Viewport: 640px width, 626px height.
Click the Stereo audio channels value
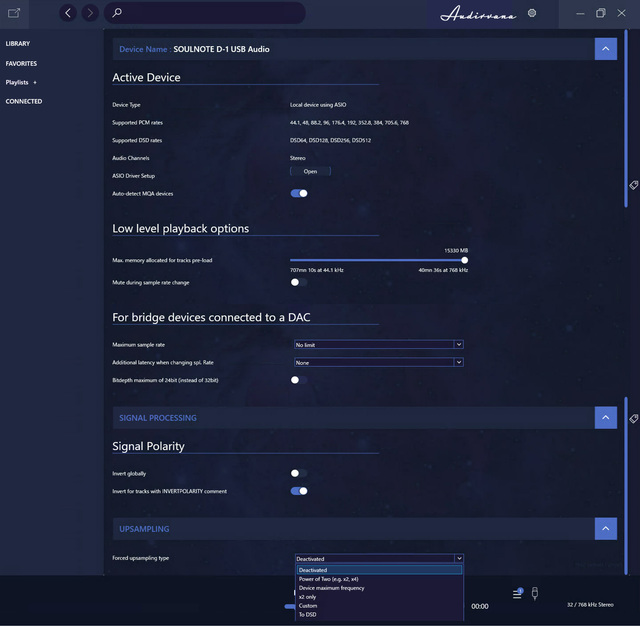click(298, 158)
